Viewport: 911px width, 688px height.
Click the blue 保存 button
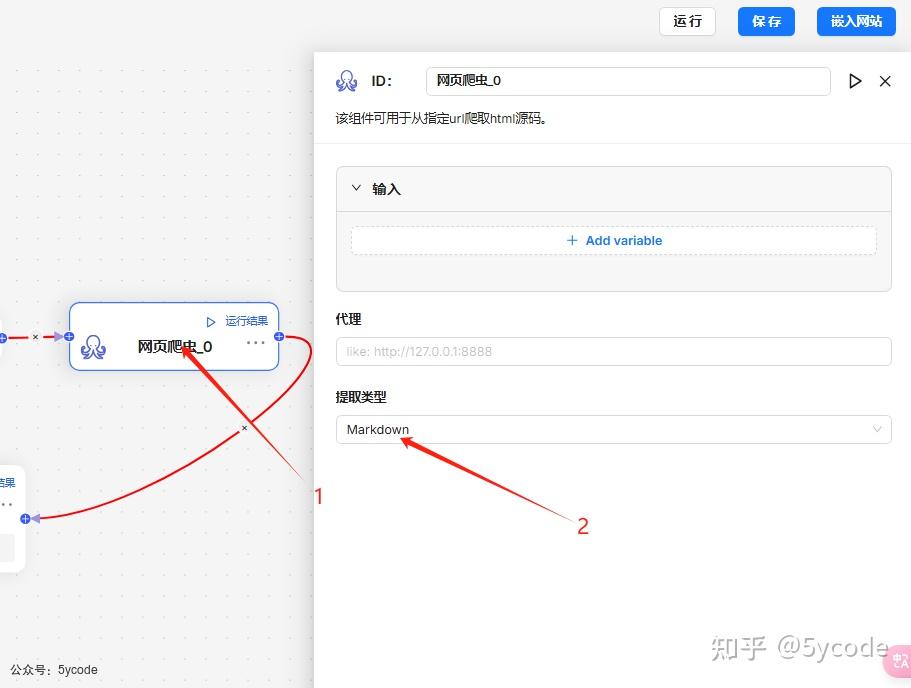tap(766, 21)
